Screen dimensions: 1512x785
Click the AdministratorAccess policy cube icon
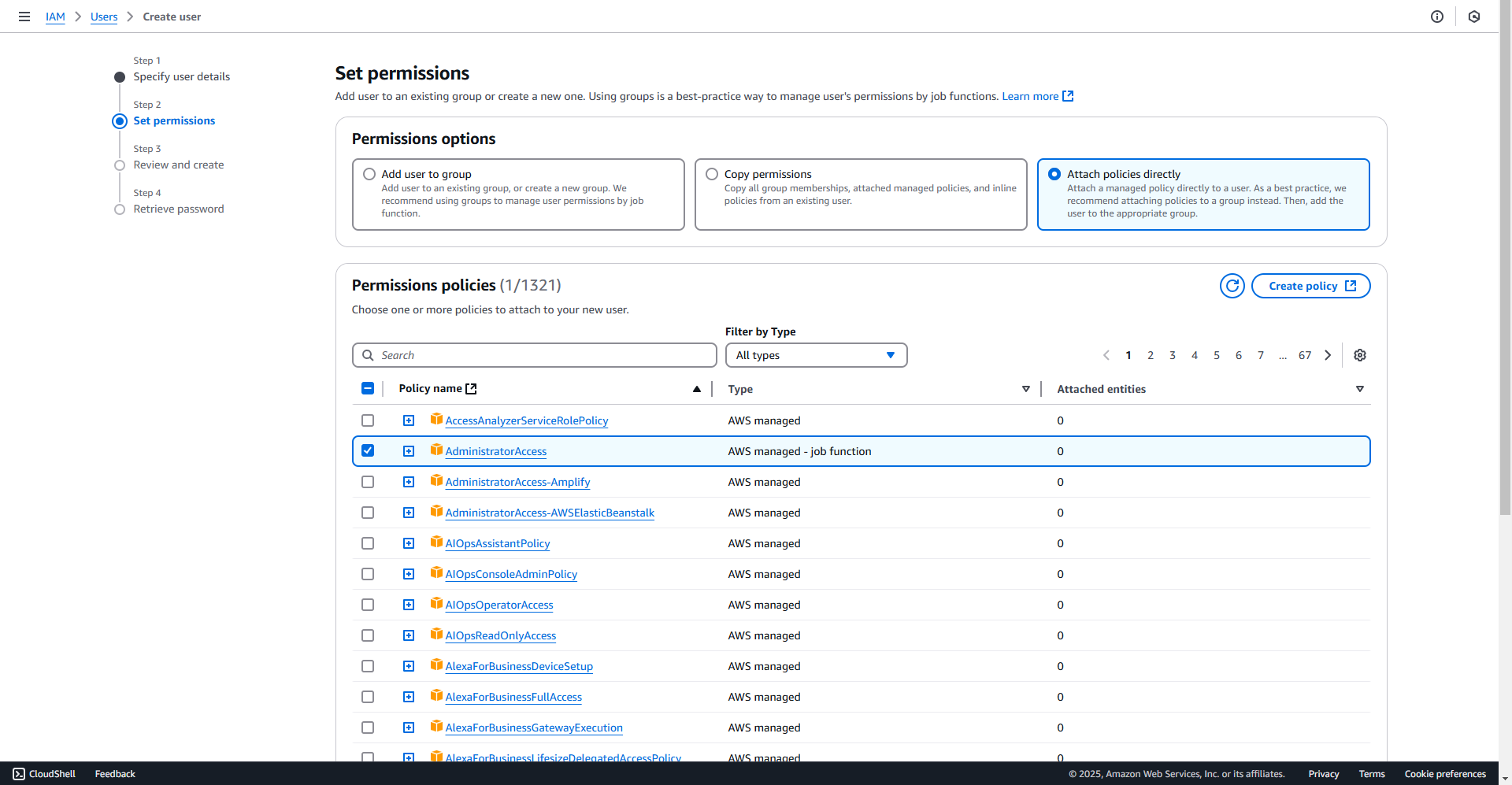coord(436,450)
